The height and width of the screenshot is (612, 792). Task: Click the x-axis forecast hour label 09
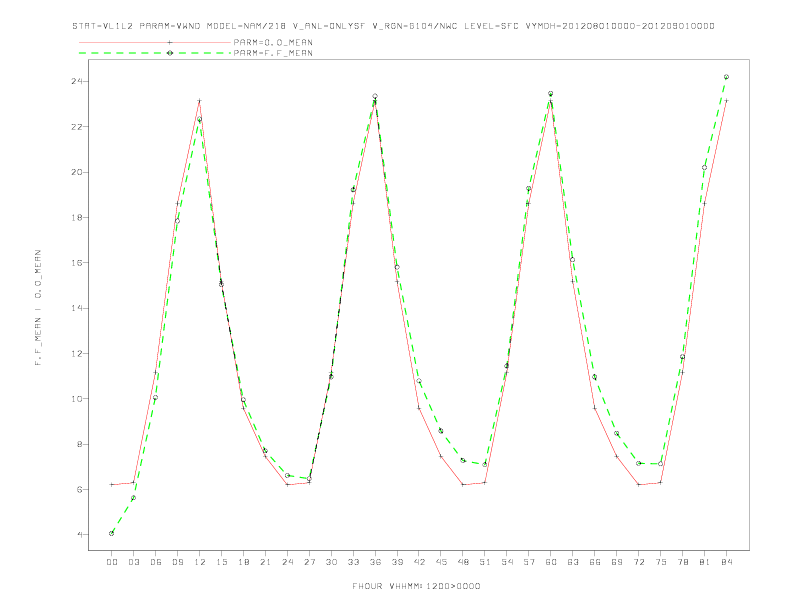coord(177,562)
